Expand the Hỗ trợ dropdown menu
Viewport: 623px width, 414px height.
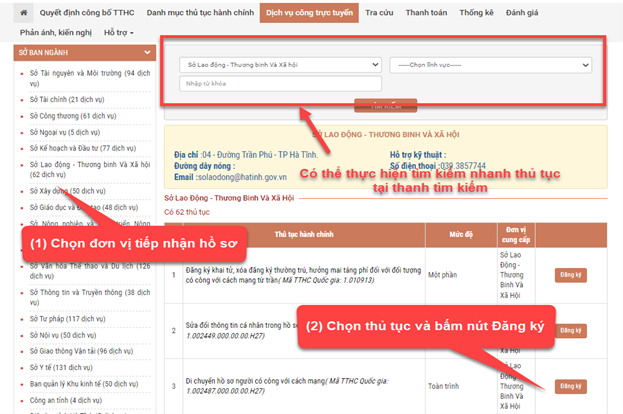[118, 33]
